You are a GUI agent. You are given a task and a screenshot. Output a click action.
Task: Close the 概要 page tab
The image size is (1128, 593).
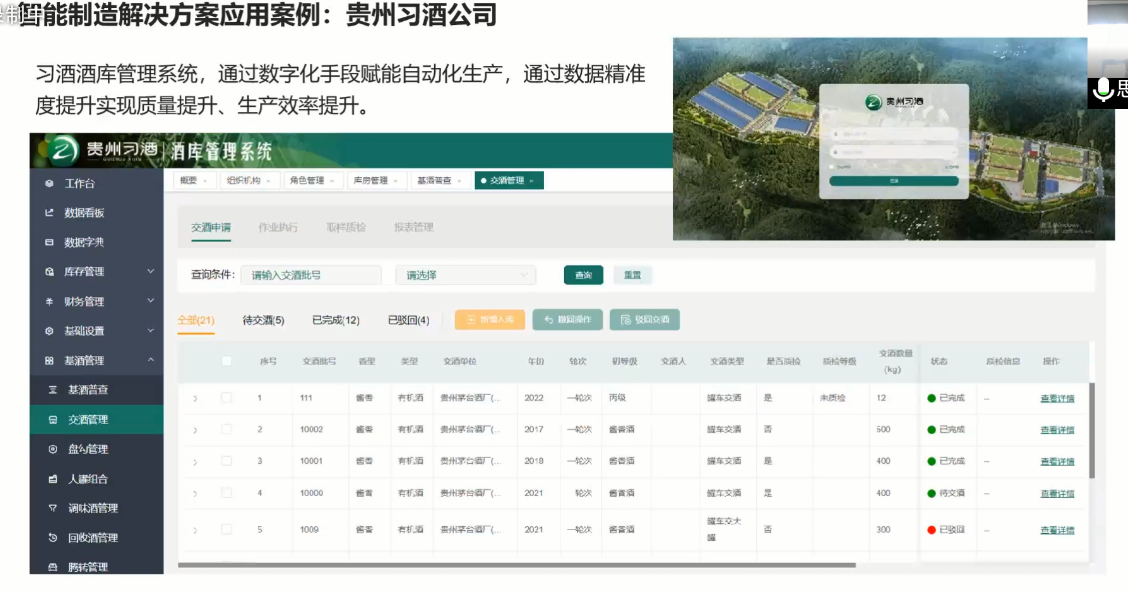tap(205, 181)
